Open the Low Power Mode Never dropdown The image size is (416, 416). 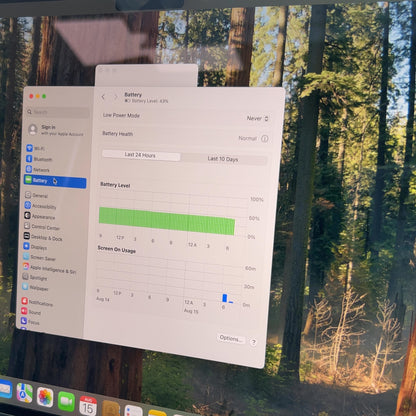(x=257, y=118)
